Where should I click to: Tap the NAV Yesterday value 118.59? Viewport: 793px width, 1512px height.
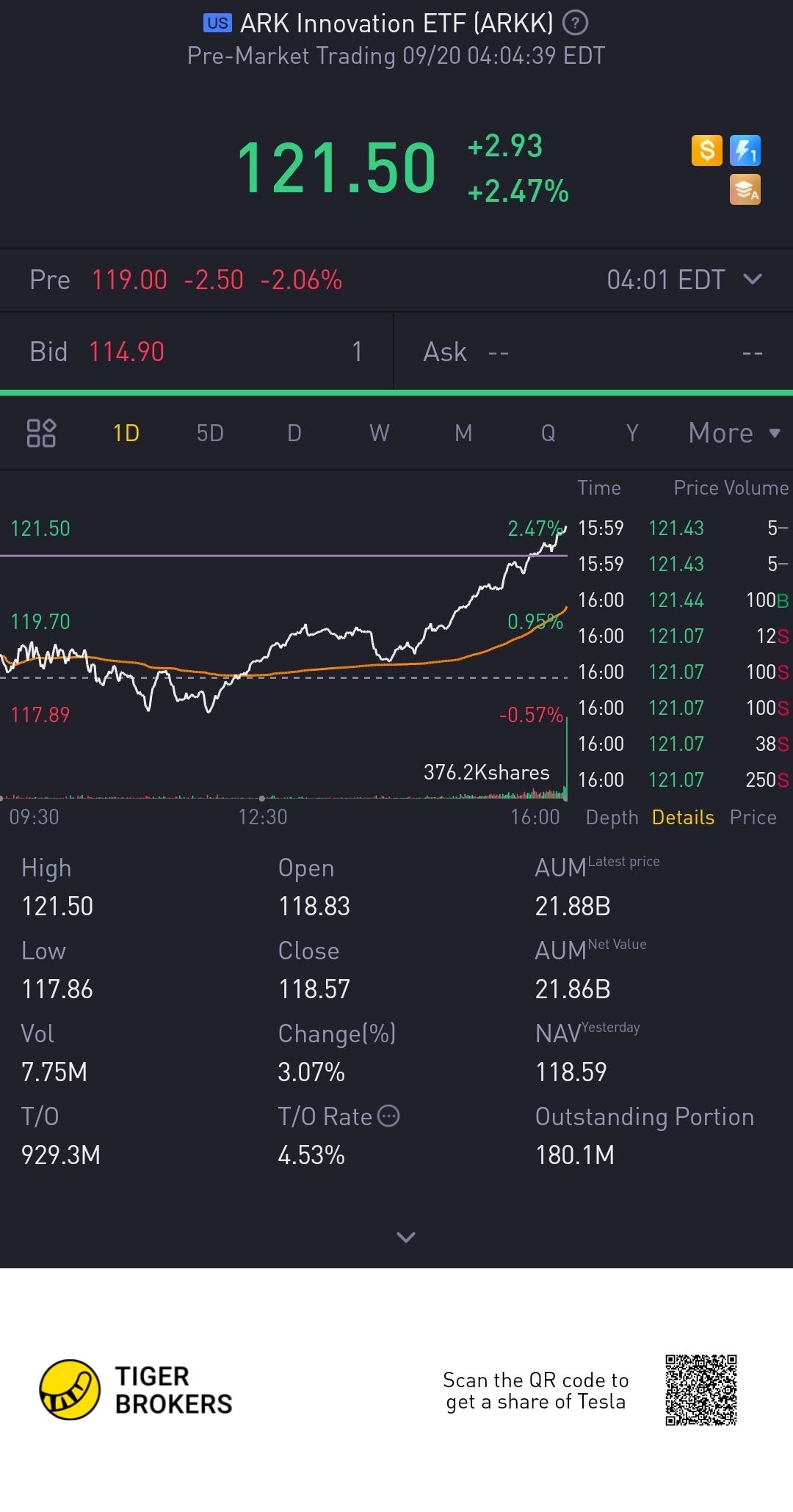(571, 1072)
